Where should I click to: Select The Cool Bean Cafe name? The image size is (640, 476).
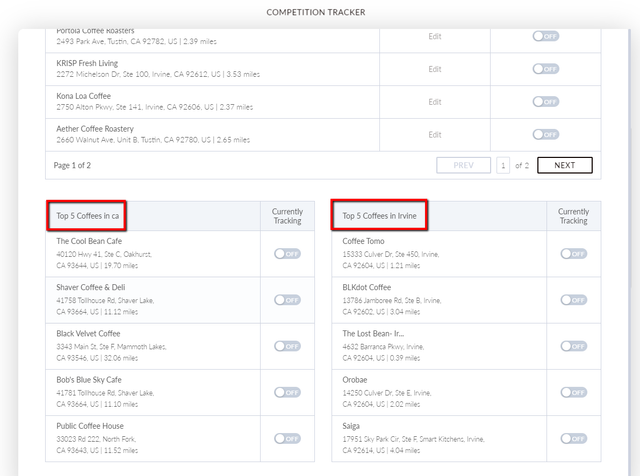click(x=89, y=241)
